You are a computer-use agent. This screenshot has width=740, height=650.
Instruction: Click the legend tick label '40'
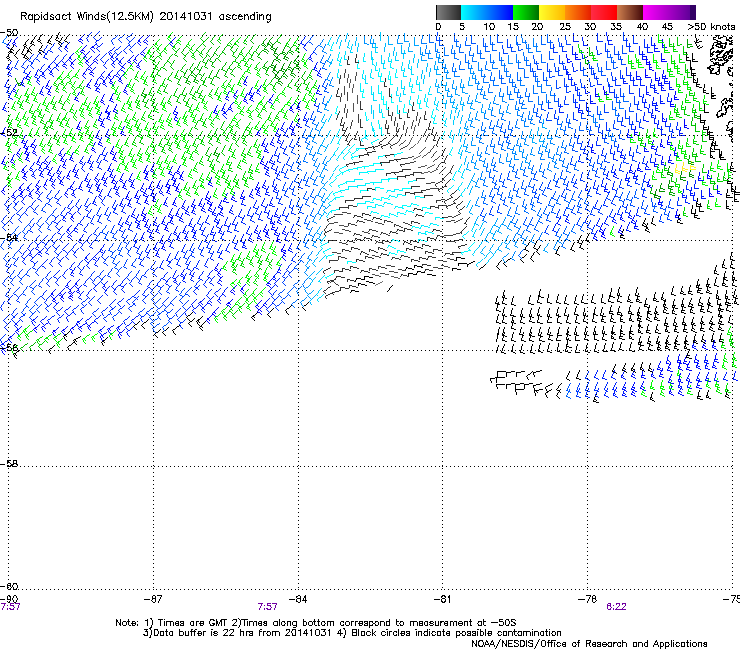click(642, 27)
